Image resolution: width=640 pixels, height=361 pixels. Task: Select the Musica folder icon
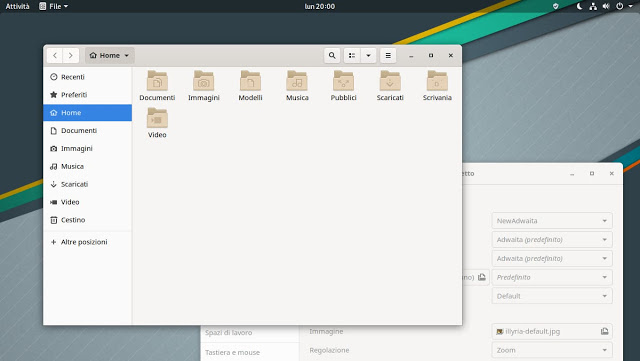(x=297, y=81)
